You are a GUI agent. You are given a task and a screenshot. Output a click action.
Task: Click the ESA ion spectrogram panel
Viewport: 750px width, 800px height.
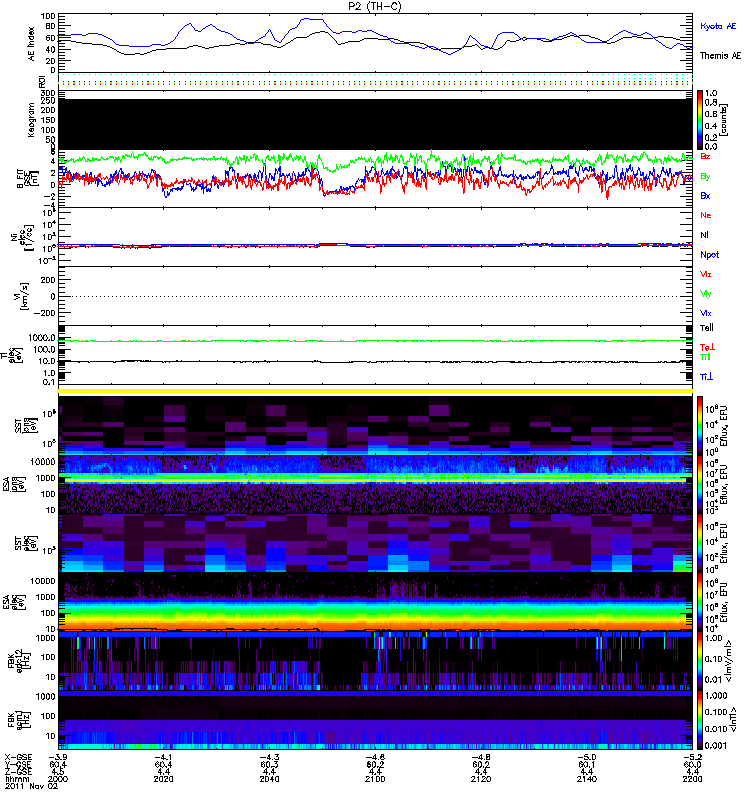coord(375,485)
